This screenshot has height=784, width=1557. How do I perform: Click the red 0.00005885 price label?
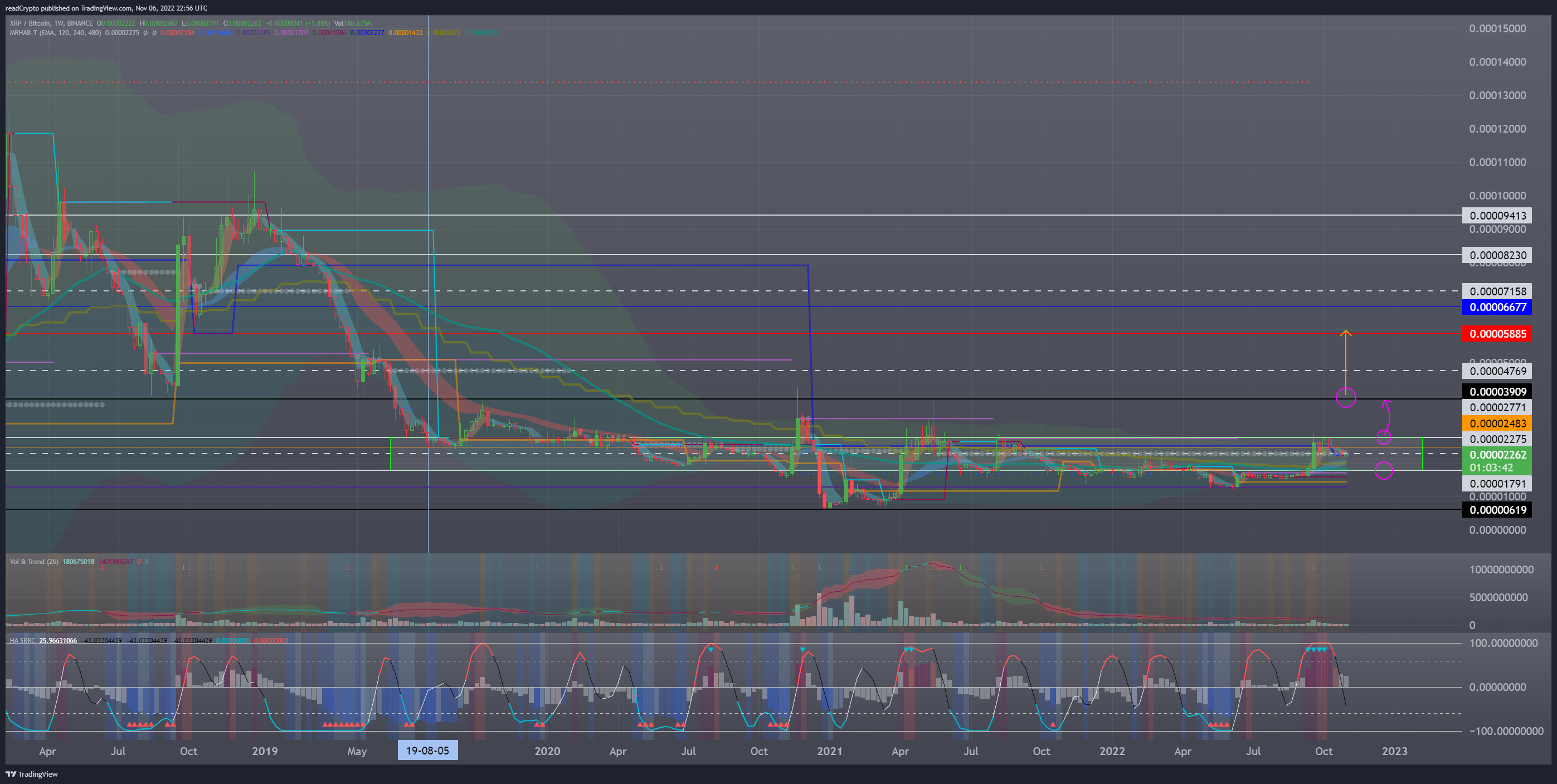coord(1497,334)
